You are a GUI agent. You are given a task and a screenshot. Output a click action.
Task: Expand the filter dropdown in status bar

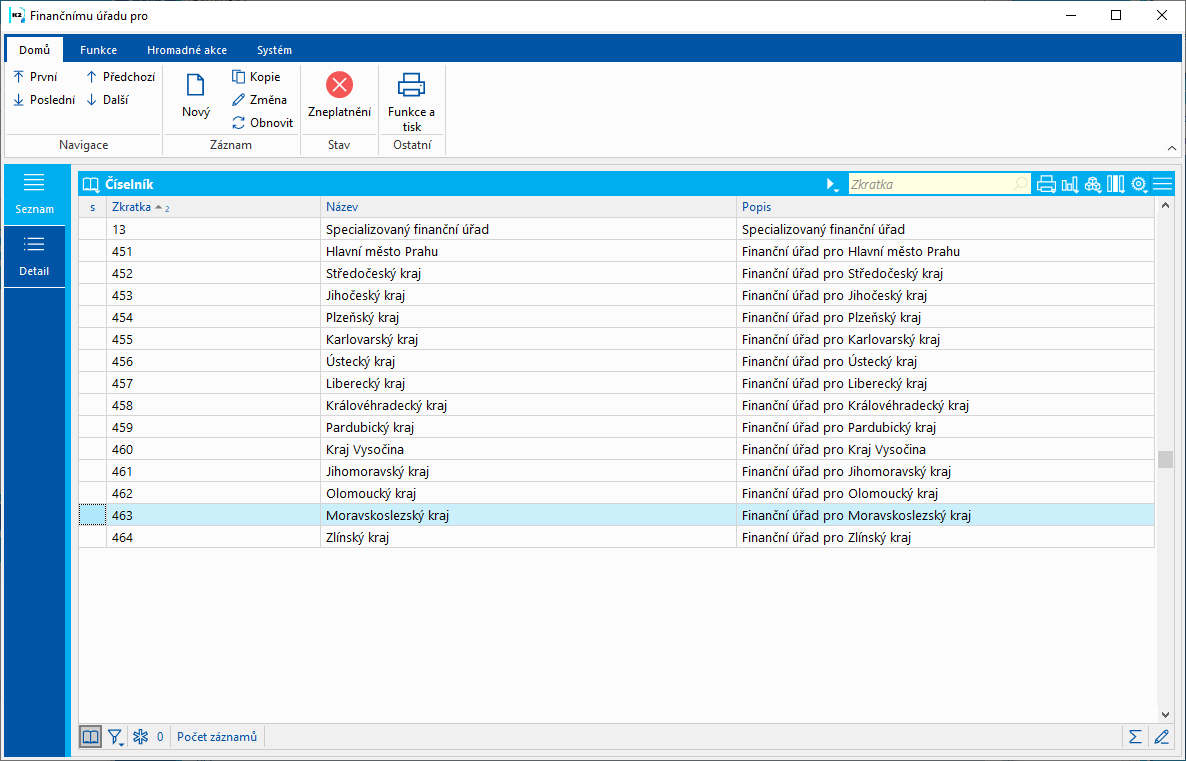click(x=116, y=737)
